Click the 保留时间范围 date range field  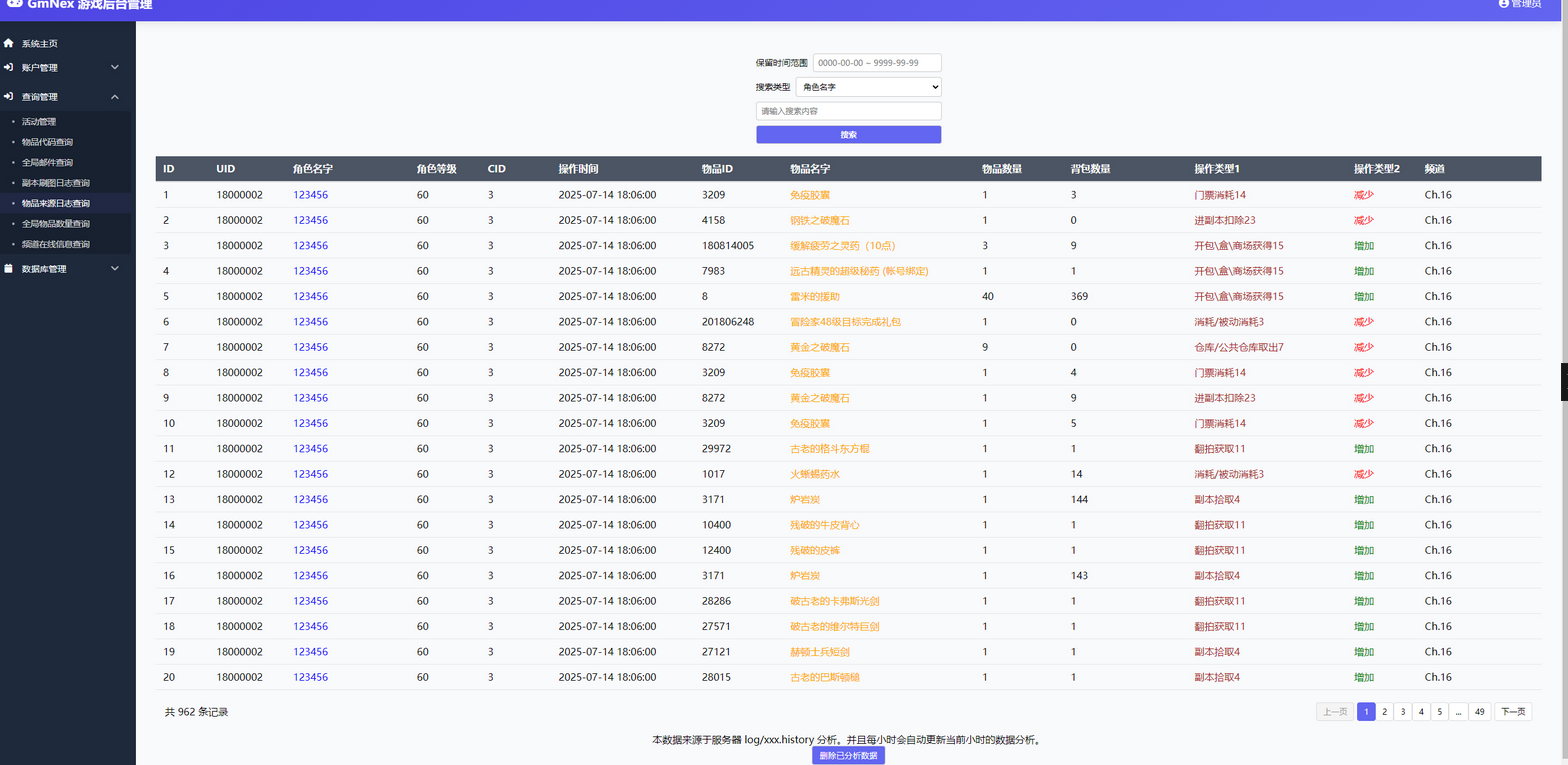[877, 63]
